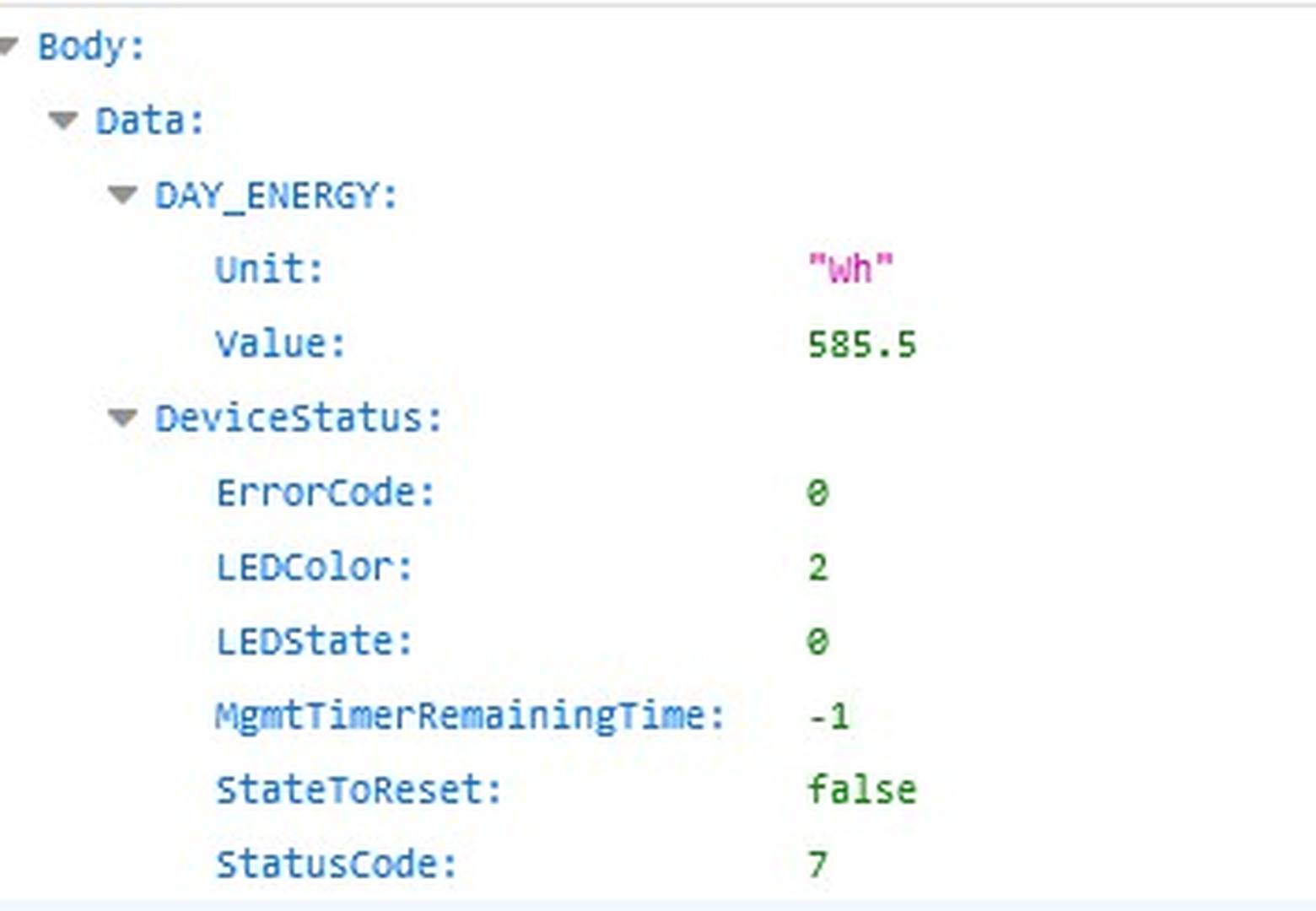Viewport: 1316px width, 911px height.
Task: Click the LEDColor value 2
Action: click(x=817, y=567)
